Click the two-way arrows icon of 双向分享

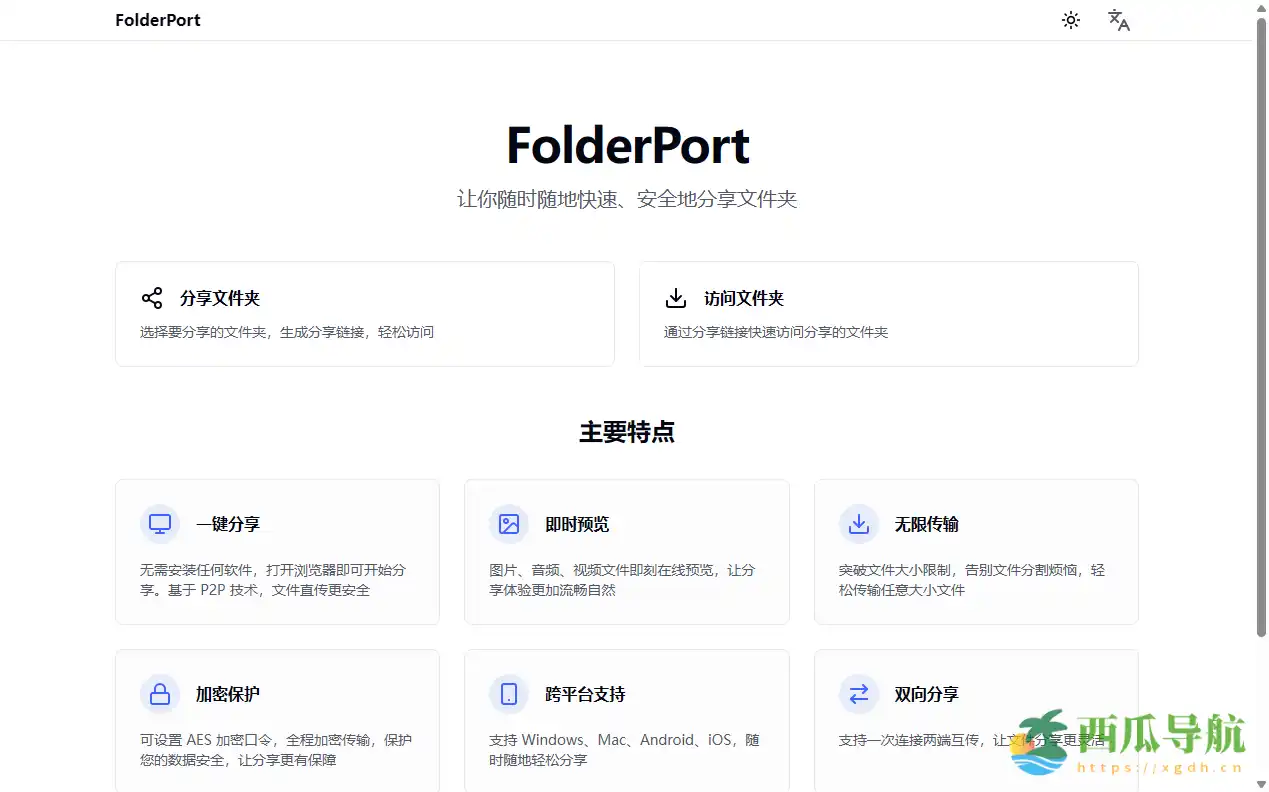858,694
